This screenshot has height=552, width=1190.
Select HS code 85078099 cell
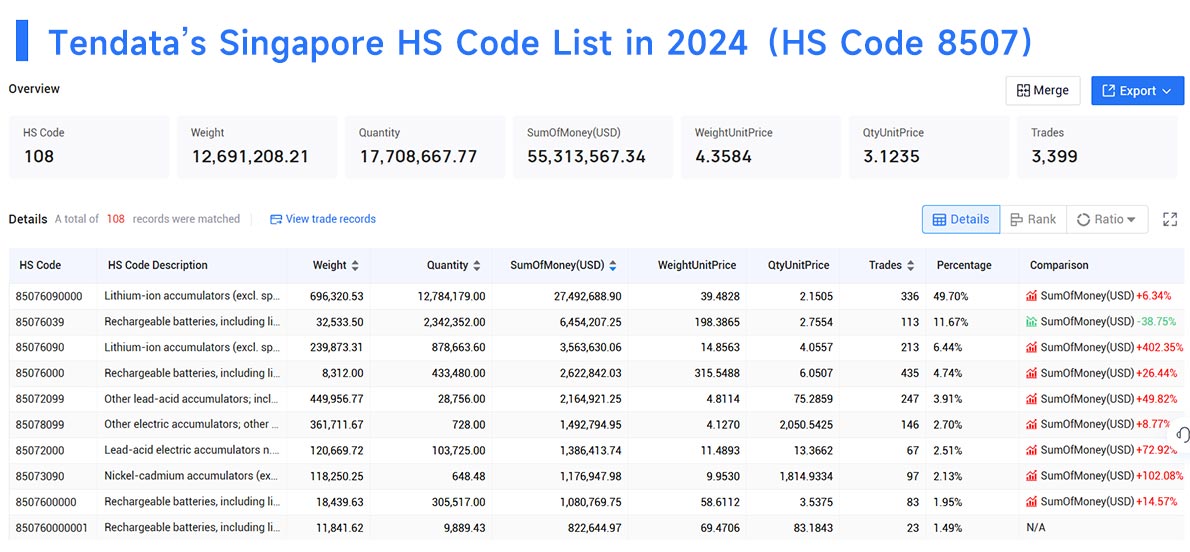(39, 424)
